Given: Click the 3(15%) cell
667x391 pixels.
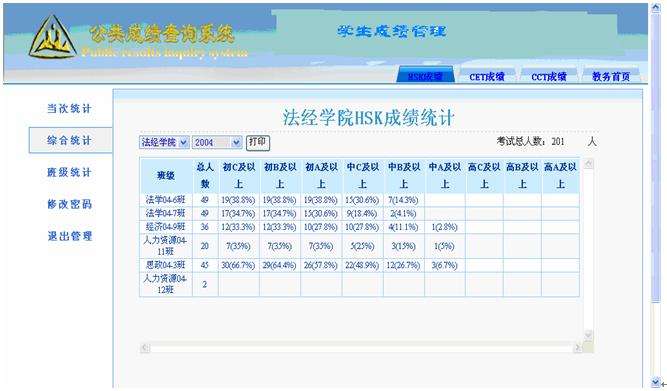Looking at the screenshot, I should click(403, 246).
